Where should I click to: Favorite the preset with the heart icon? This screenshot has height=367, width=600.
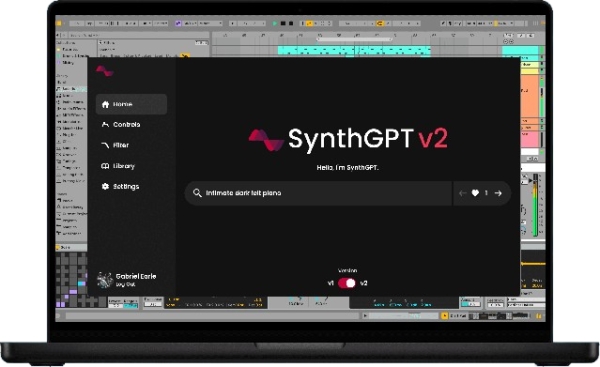pos(475,193)
